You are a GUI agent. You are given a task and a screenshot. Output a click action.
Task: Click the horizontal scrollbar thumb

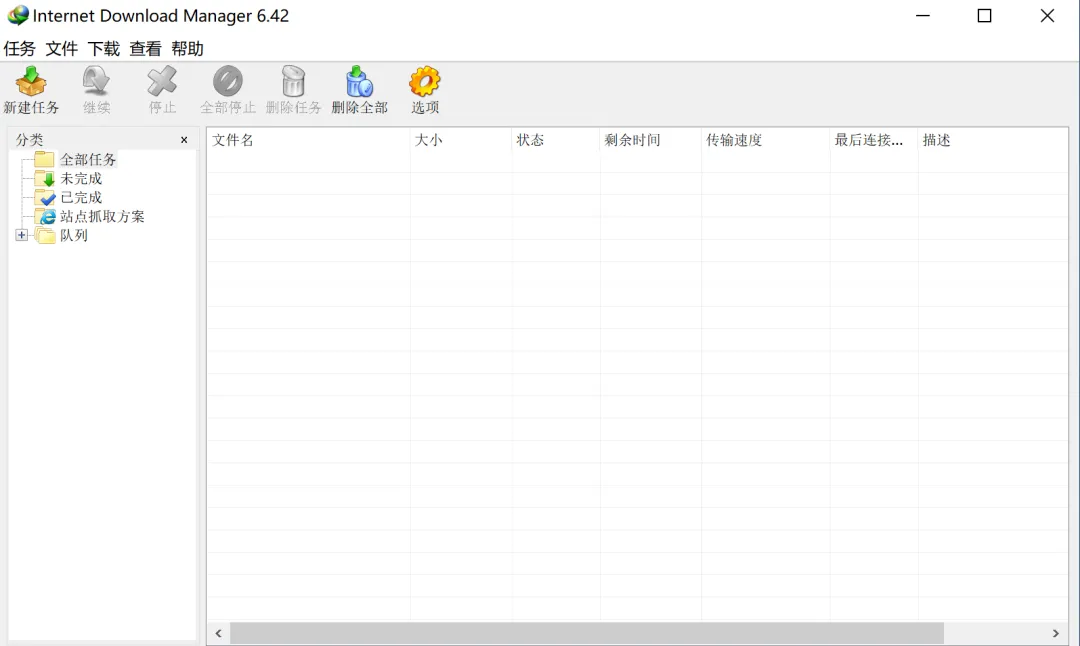coord(587,633)
